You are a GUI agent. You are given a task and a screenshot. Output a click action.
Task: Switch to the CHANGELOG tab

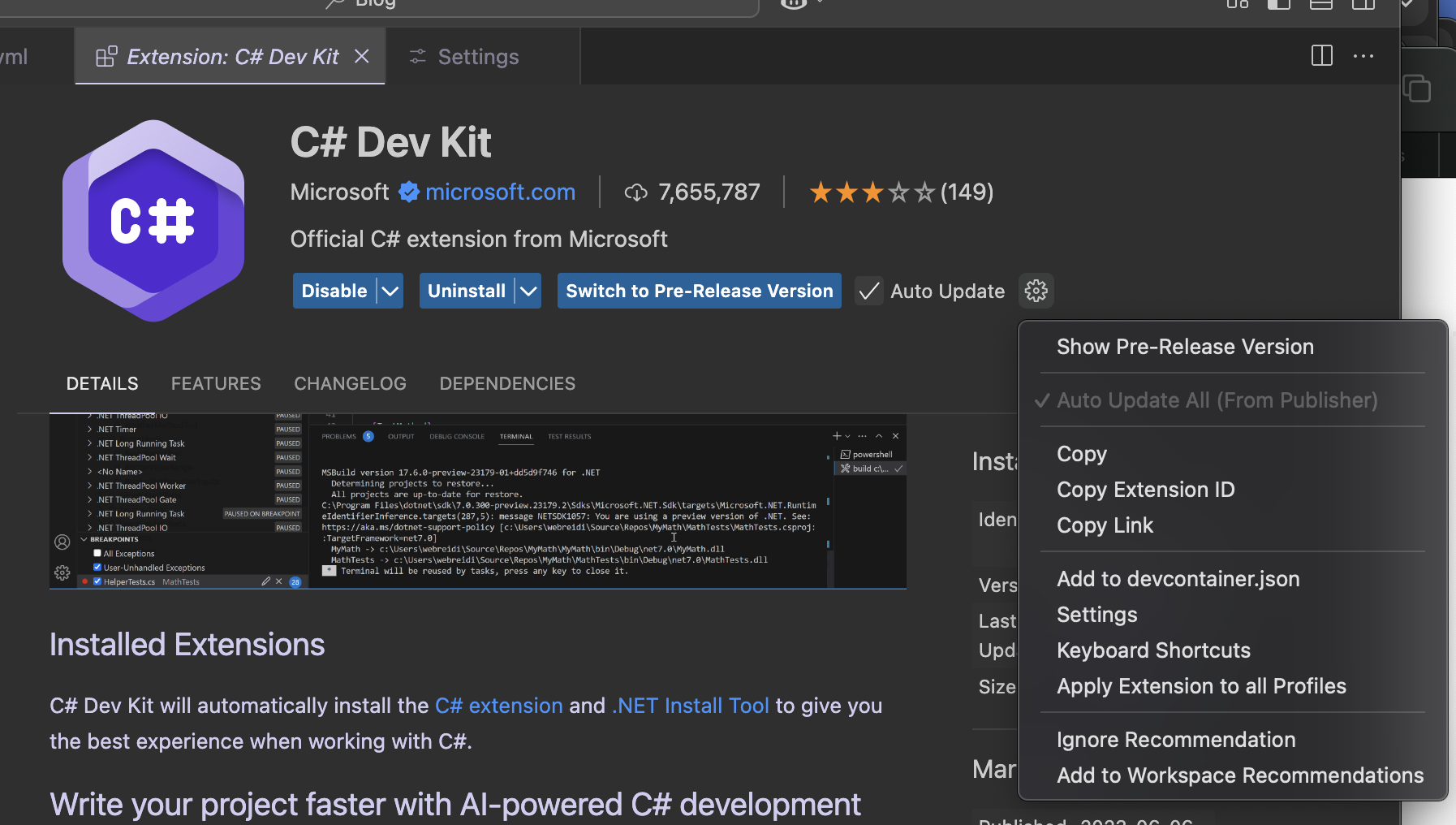[x=350, y=382]
